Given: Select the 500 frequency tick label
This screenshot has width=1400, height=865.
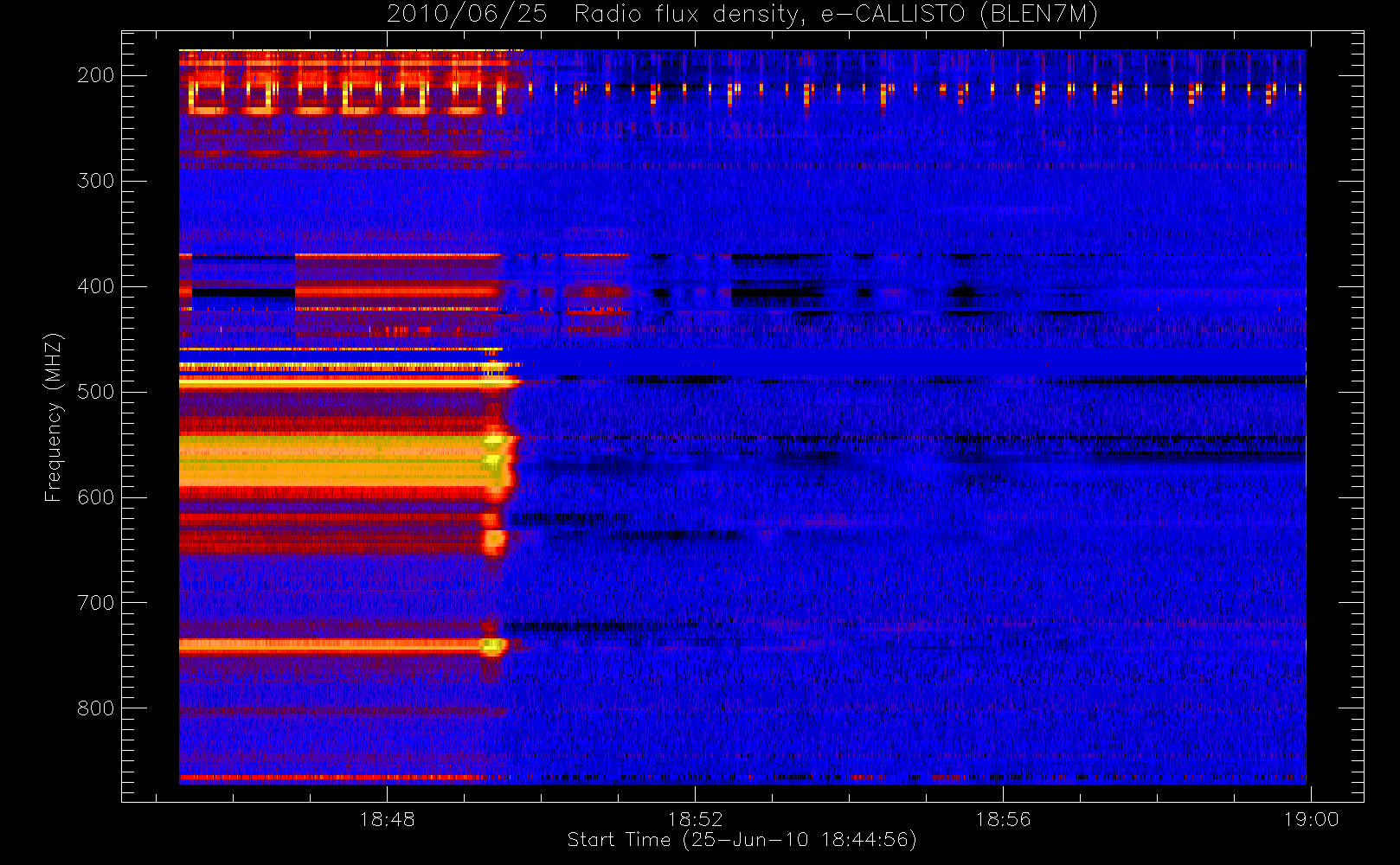Looking at the screenshot, I should coord(95,392).
